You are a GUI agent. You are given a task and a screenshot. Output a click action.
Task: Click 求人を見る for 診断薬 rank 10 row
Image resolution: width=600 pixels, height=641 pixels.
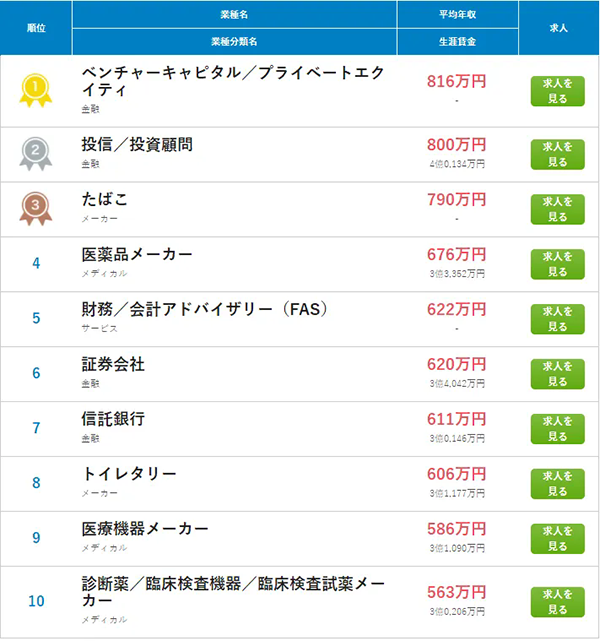557,602
